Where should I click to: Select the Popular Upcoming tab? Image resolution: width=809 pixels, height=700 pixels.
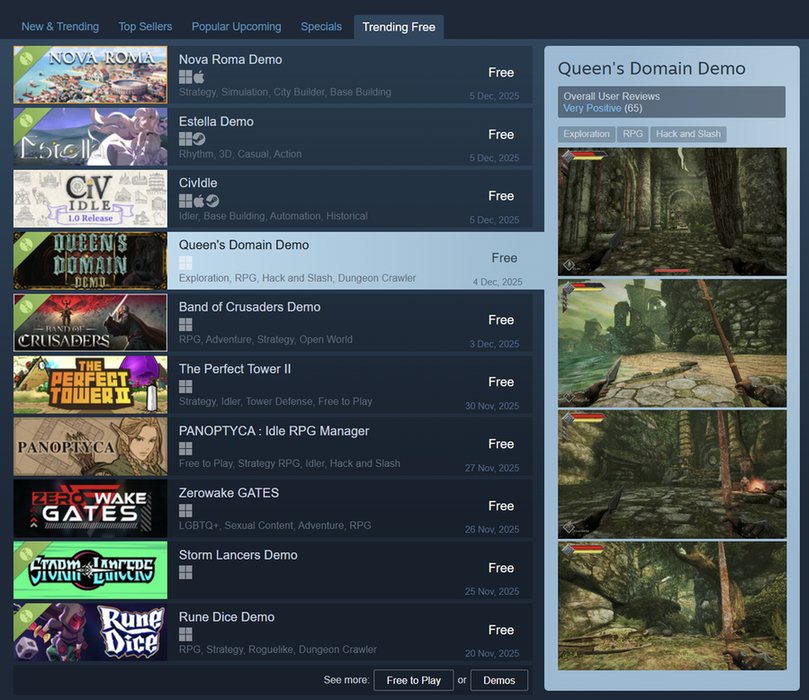coord(236,27)
